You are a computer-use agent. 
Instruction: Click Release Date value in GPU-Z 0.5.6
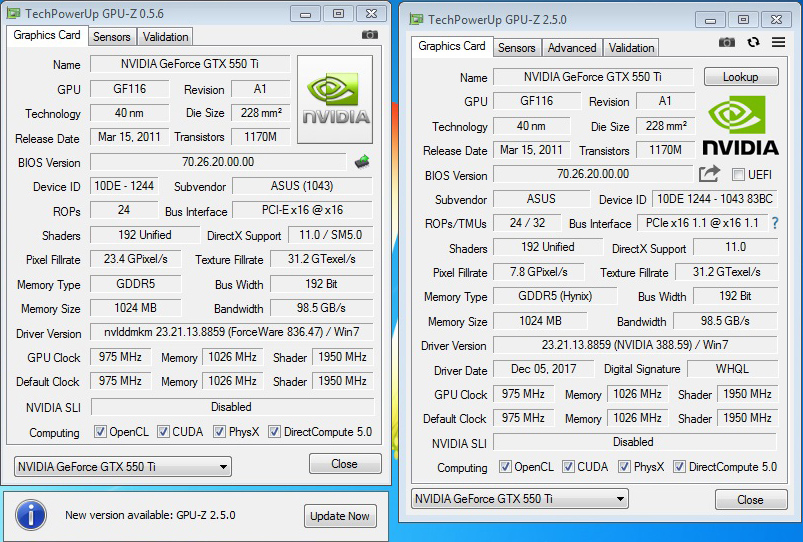click(x=130, y=137)
